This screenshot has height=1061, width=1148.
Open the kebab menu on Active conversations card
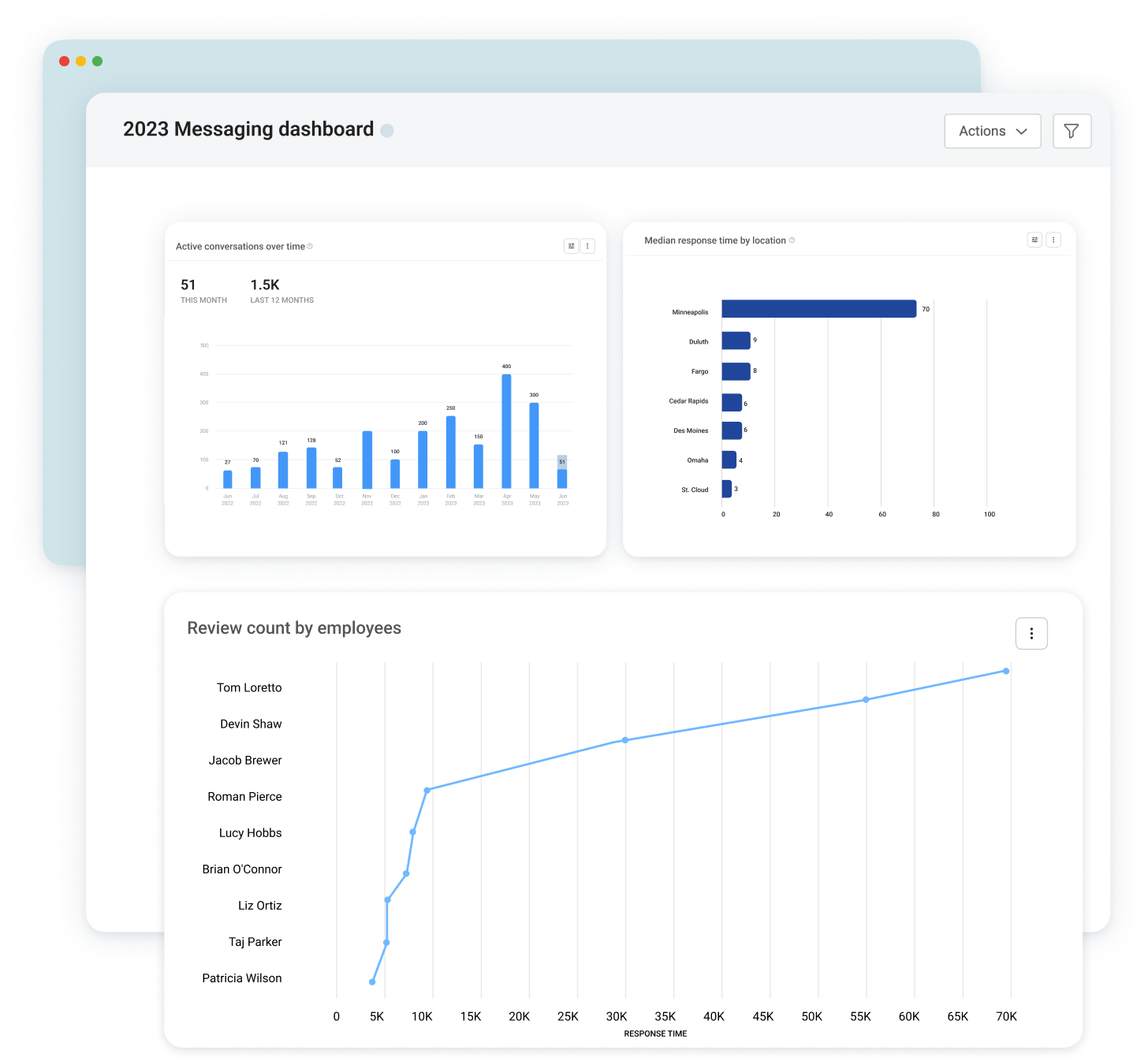click(587, 245)
